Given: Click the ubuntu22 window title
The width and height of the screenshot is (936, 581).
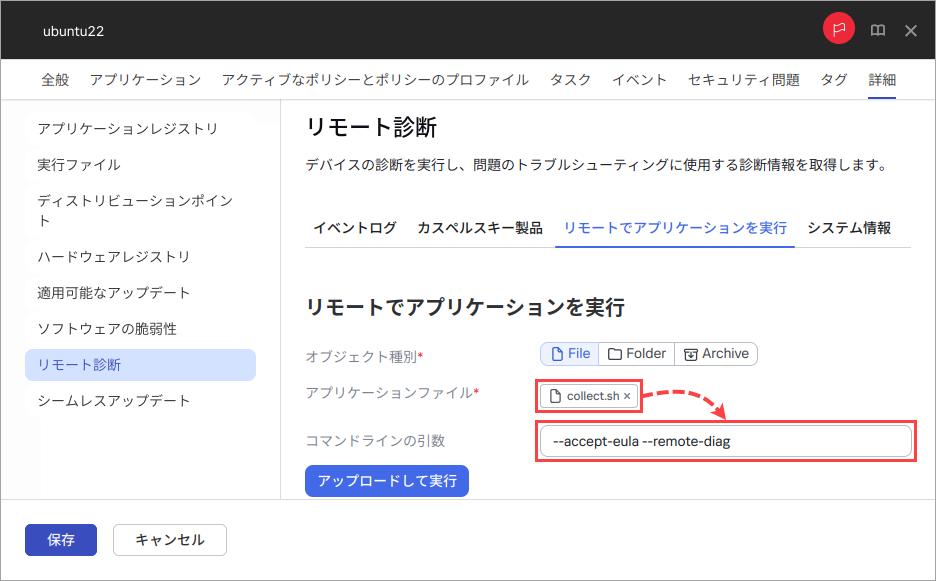Looking at the screenshot, I should (73, 31).
